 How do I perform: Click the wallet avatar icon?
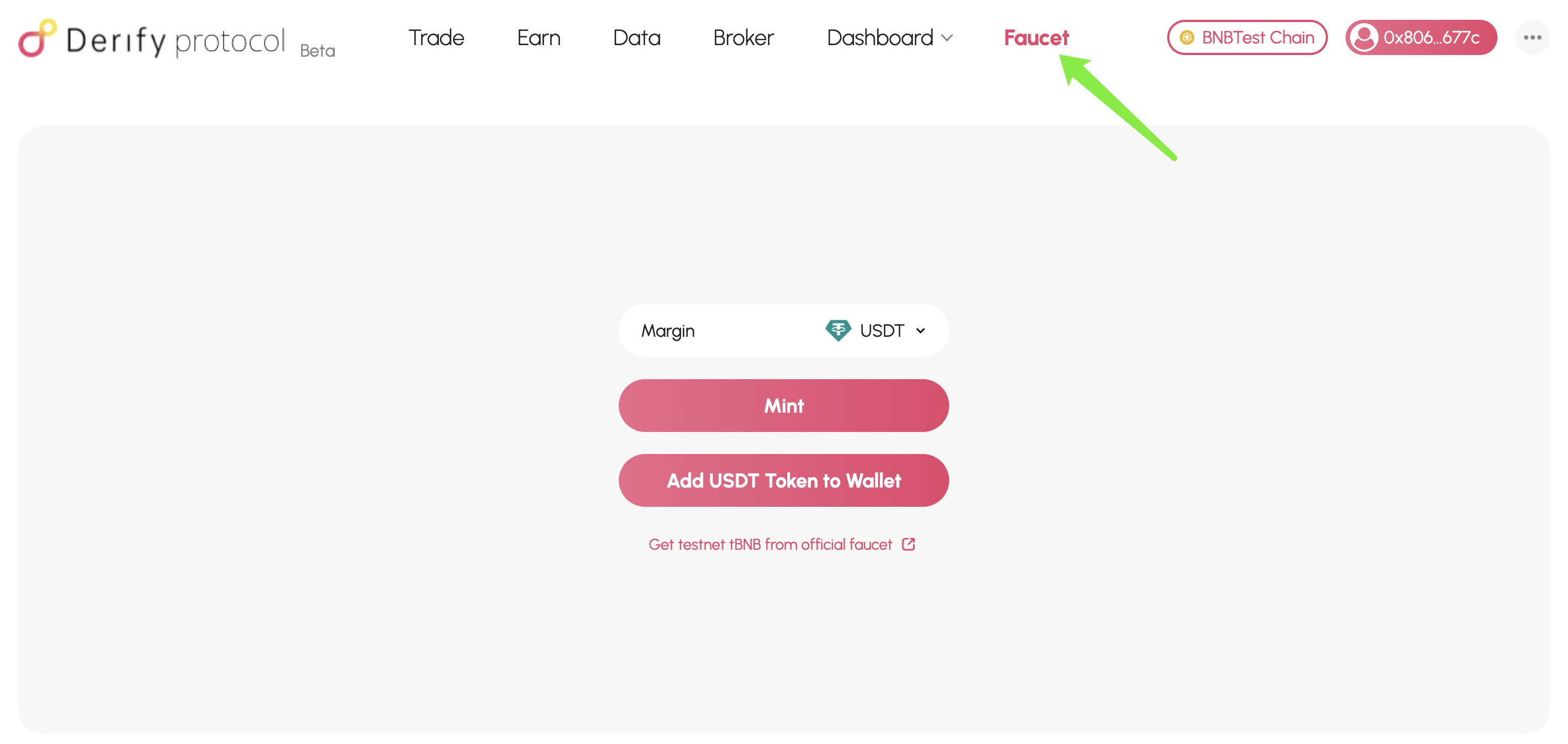(1364, 38)
